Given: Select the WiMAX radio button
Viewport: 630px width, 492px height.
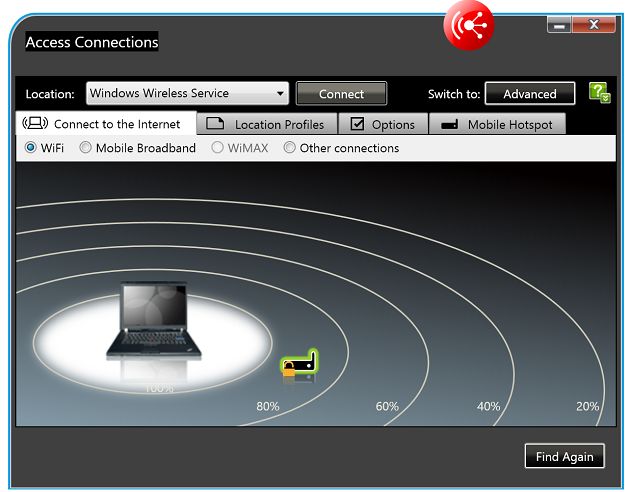Looking at the screenshot, I should 217,147.
